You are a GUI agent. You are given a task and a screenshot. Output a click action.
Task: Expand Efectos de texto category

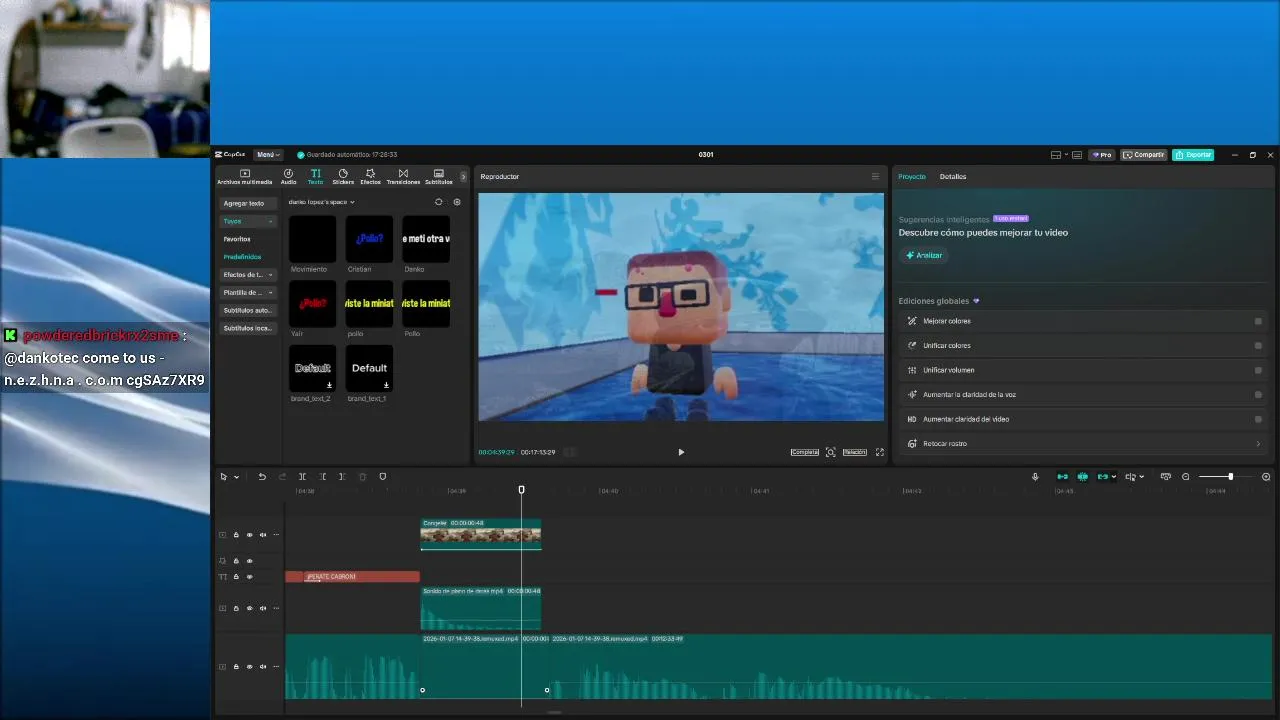(x=270, y=275)
